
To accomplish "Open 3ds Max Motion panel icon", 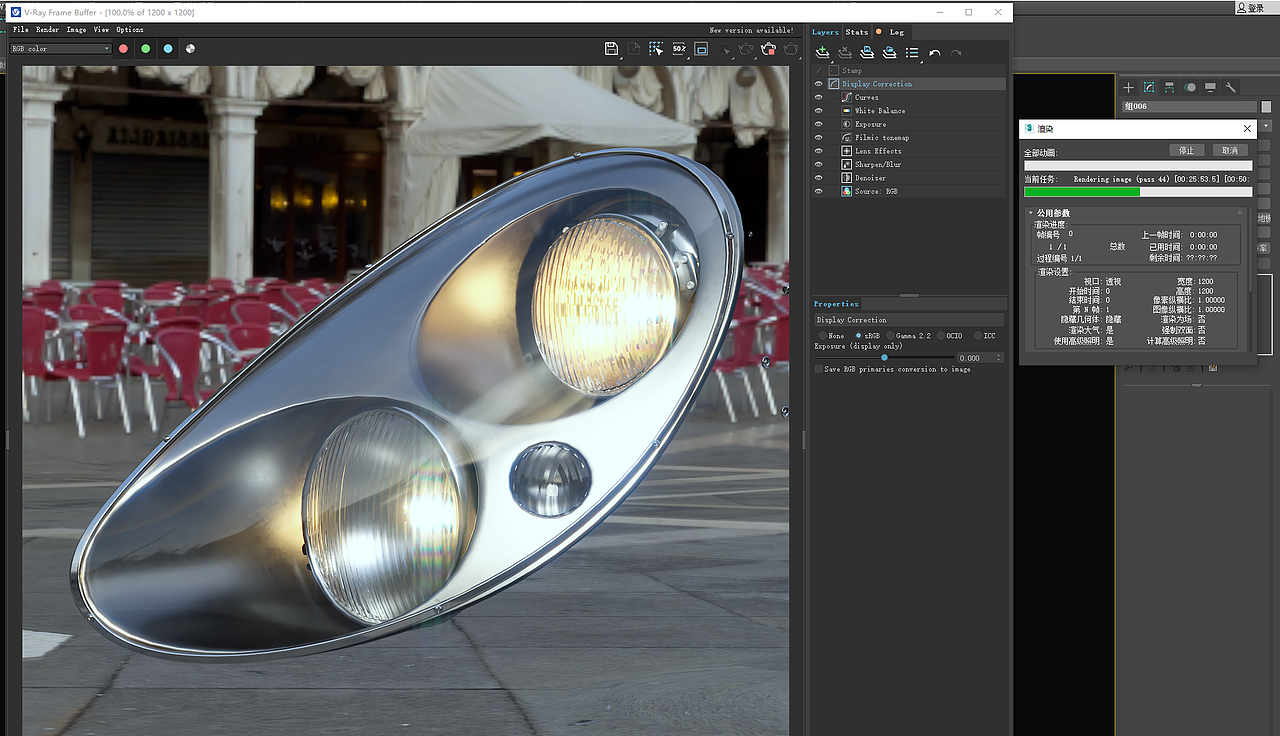I will (x=1190, y=88).
